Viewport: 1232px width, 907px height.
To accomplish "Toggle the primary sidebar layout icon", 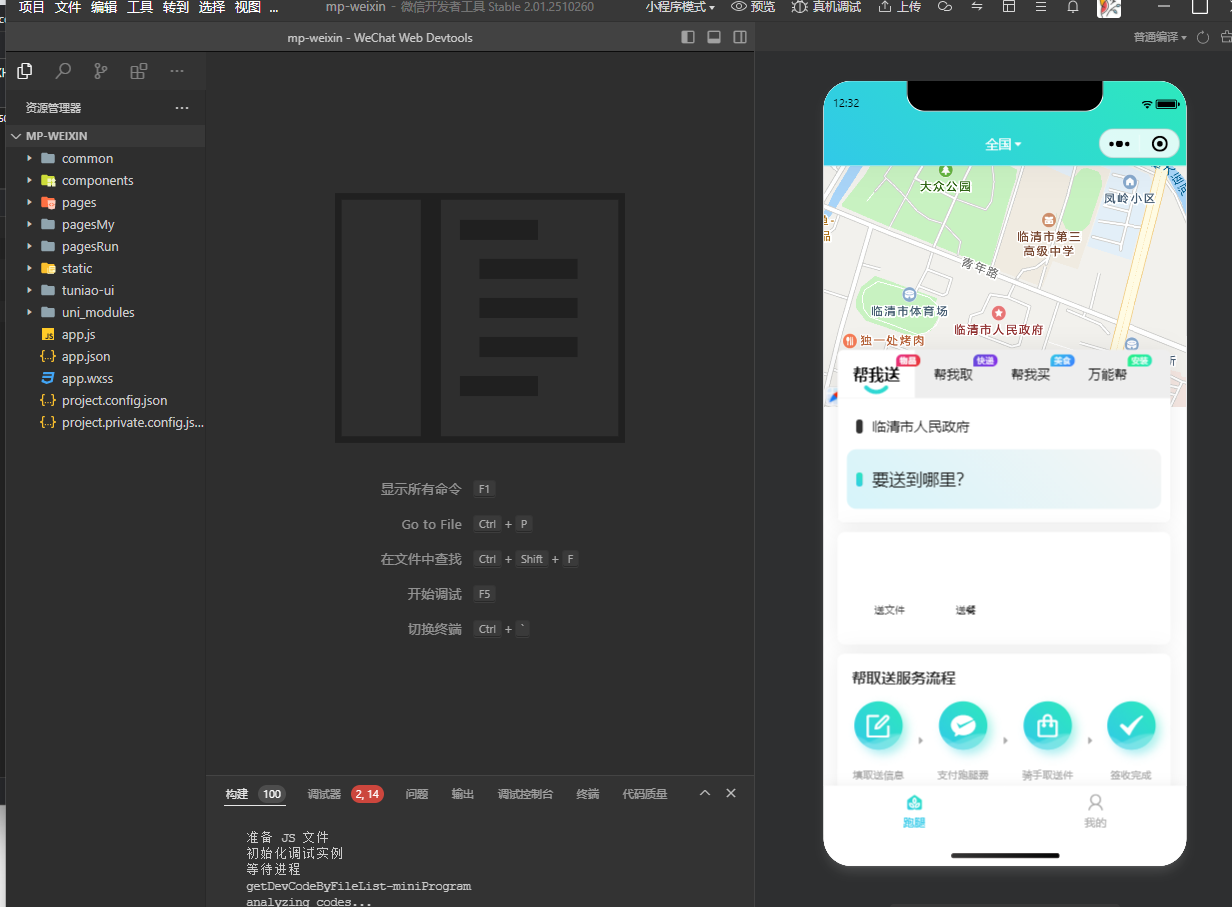I will (x=688, y=37).
